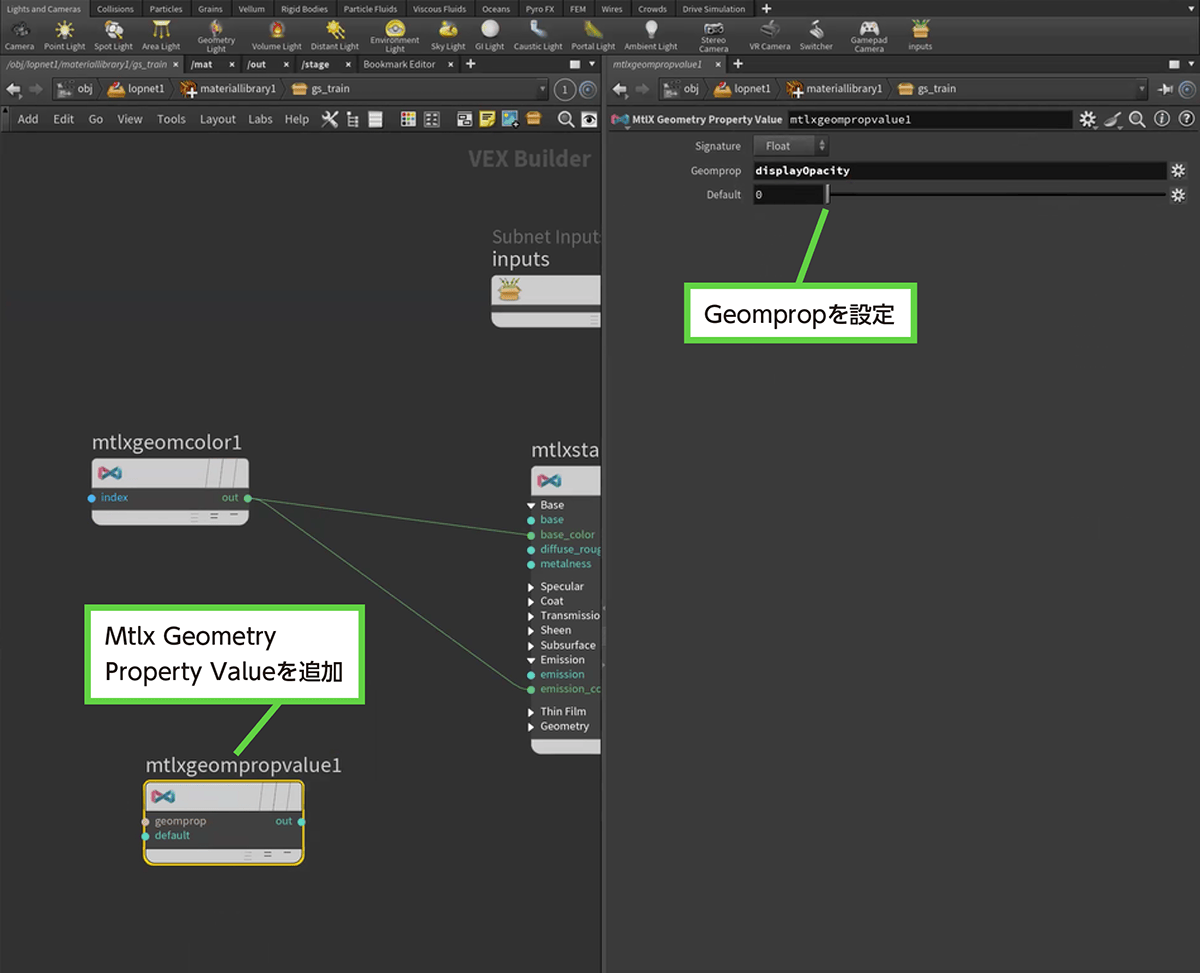Image resolution: width=1200 pixels, height=973 pixels.
Task: Click the parameter pane search magnifier icon
Action: (1137, 119)
